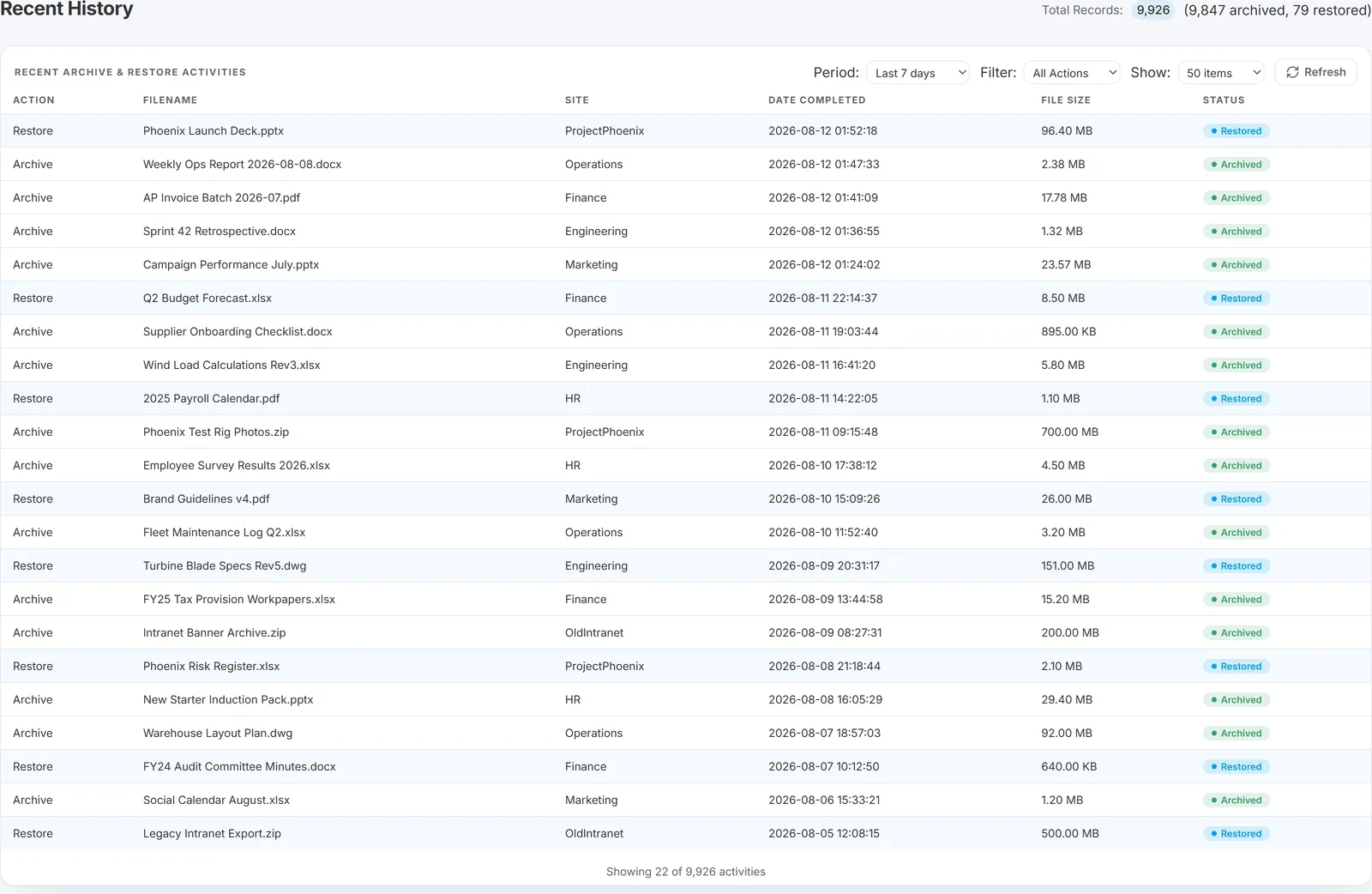Click the Restored badge for Phoenix Launch Deck.pptx
The width and height of the screenshot is (1372, 894).
pos(1236,131)
